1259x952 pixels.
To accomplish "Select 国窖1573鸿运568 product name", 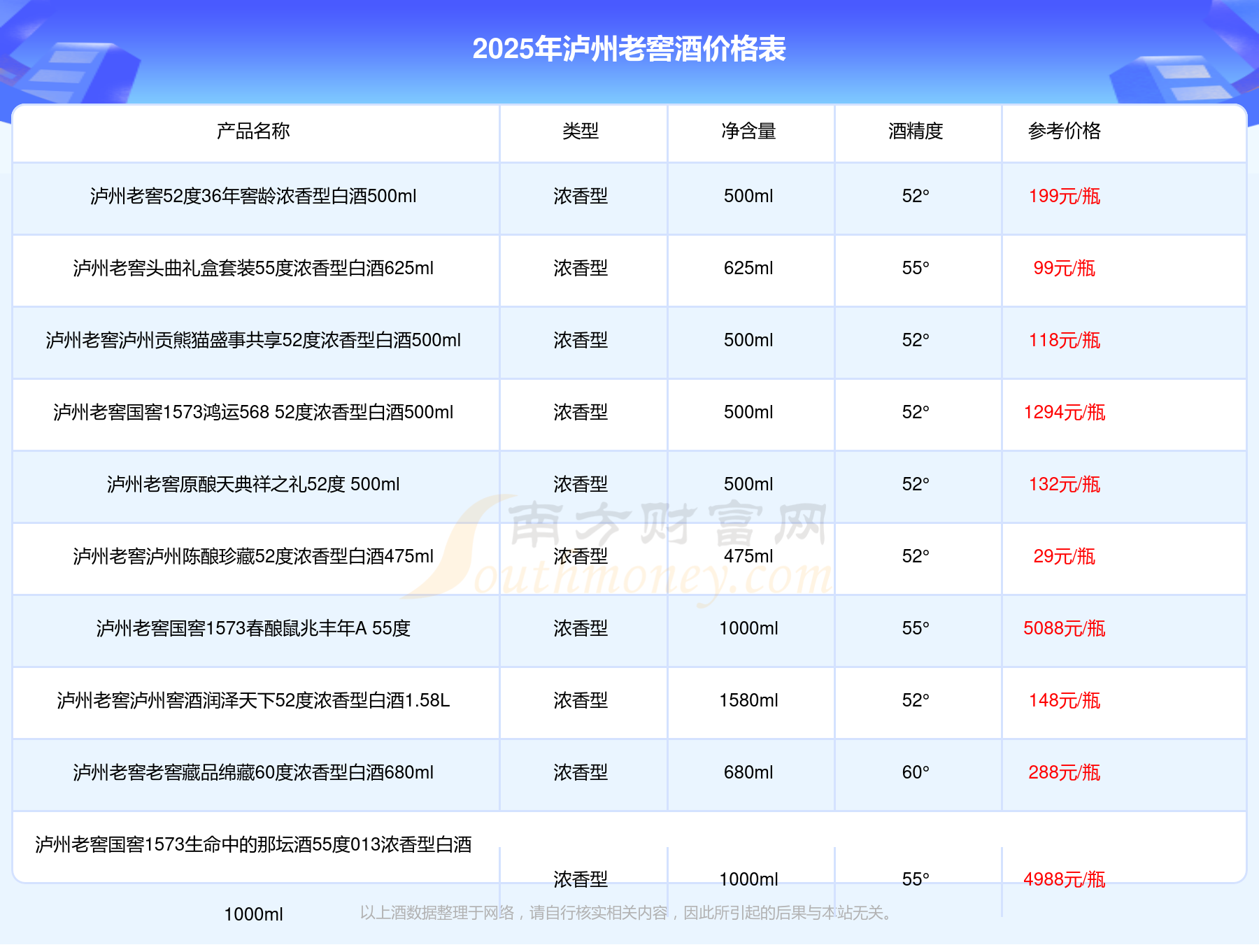I will click(x=253, y=413).
